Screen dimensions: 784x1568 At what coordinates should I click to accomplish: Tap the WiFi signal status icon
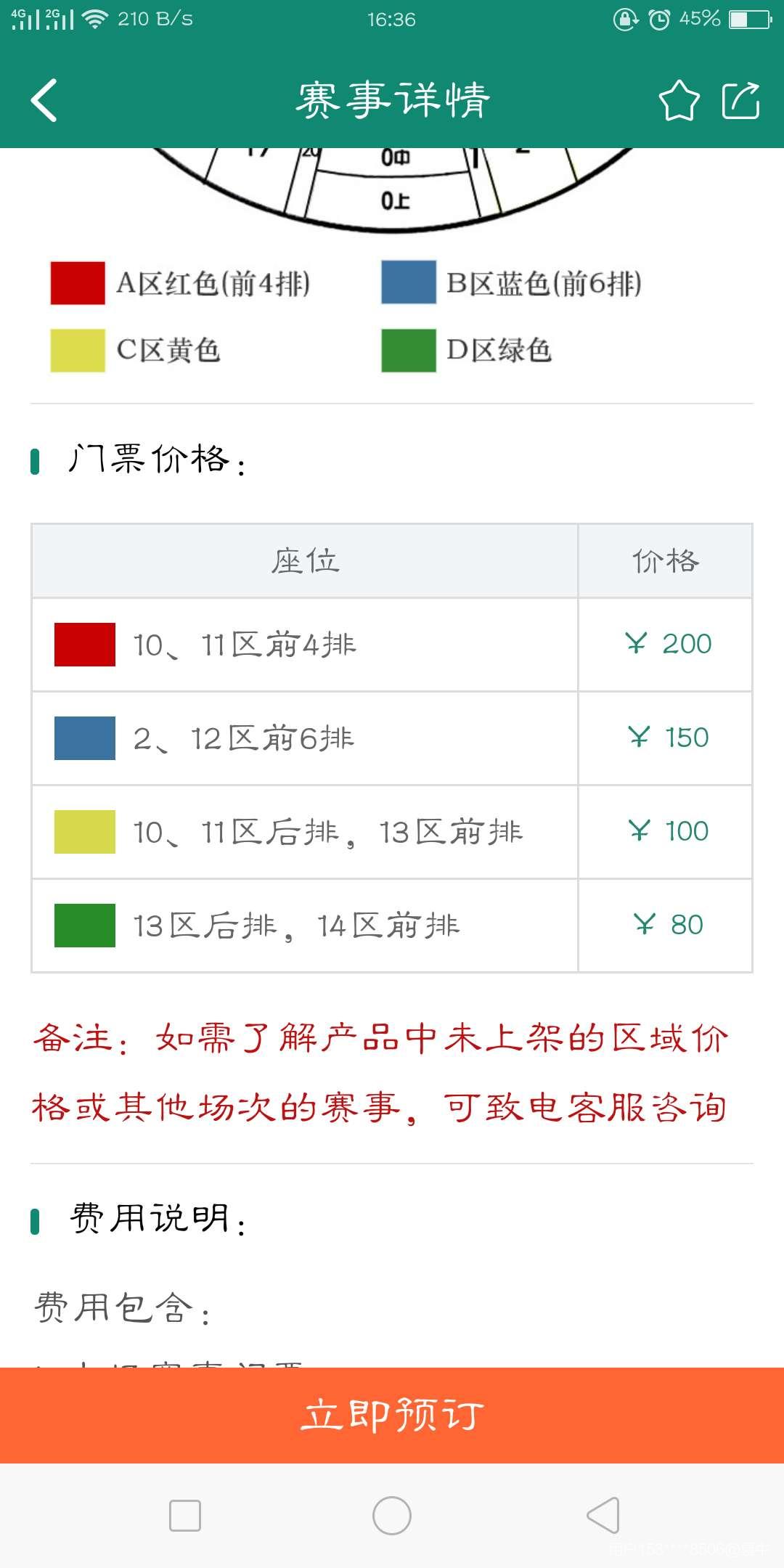(94, 20)
